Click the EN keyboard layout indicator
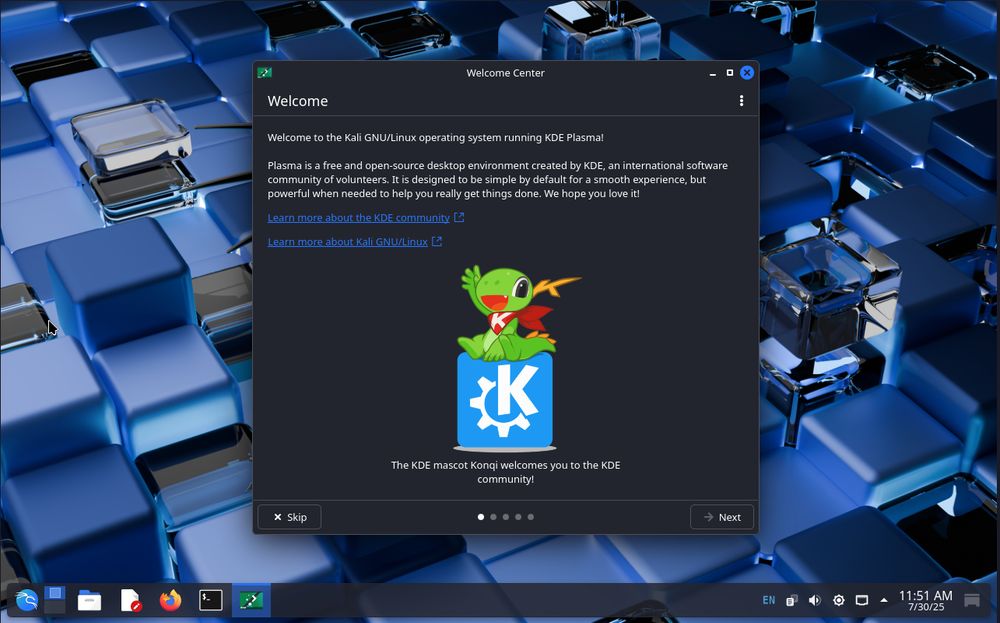This screenshot has width=1000, height=623. click(769, 600)
